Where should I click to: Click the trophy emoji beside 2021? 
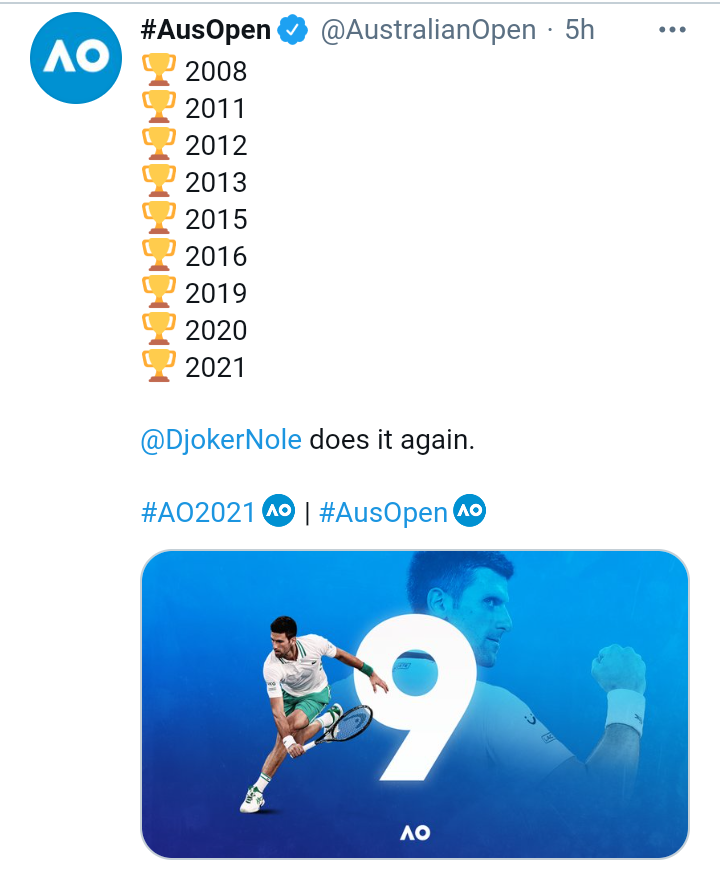[x=158, y=367]
